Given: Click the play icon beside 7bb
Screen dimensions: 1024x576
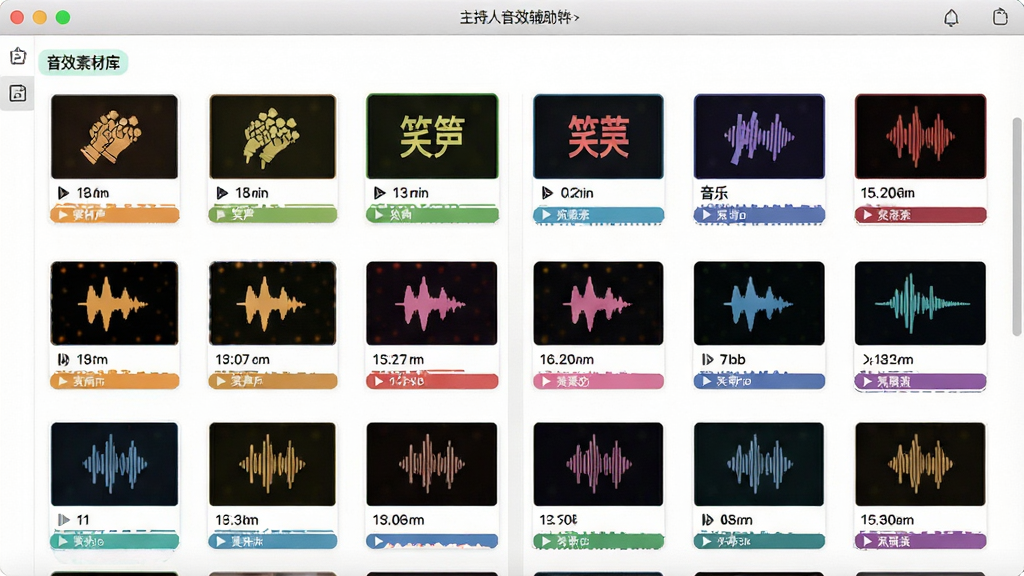Looking at the screenshot, I should point(707,359).
